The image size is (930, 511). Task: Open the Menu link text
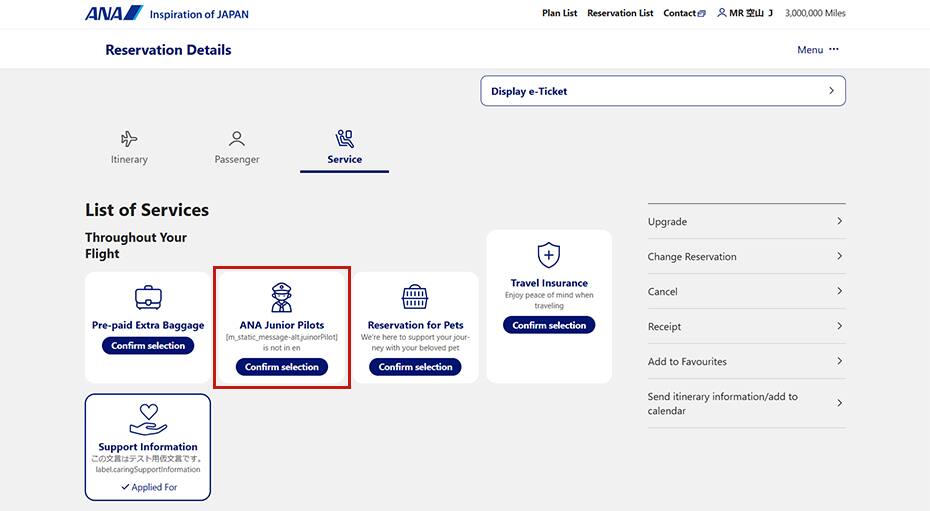pos(810,50)
